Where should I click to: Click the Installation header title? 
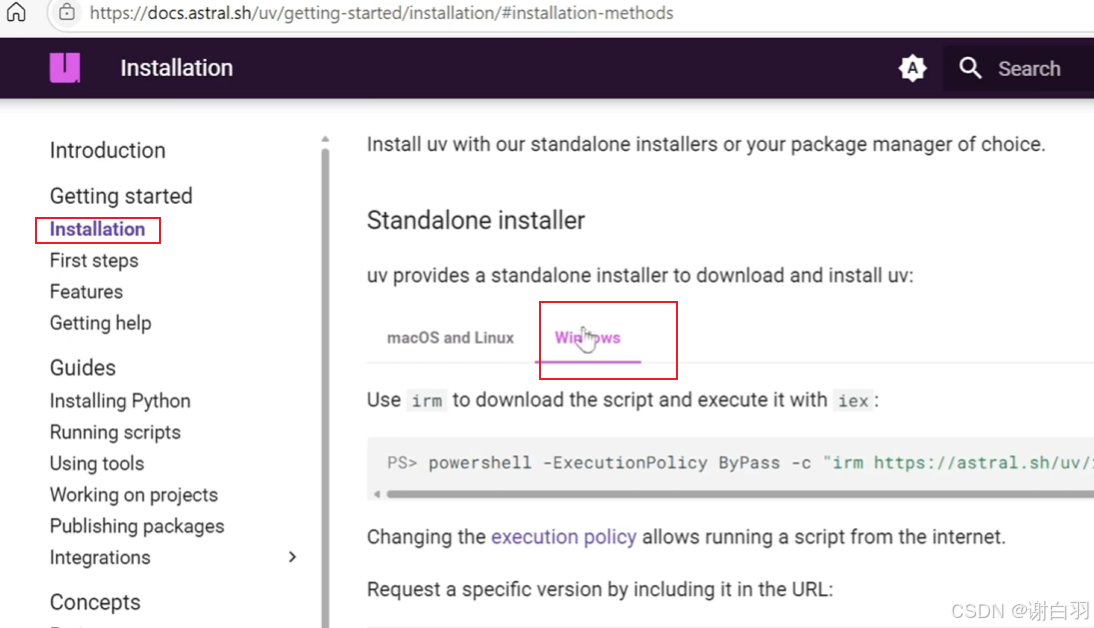pyautogui.click(x=177, y=68)
